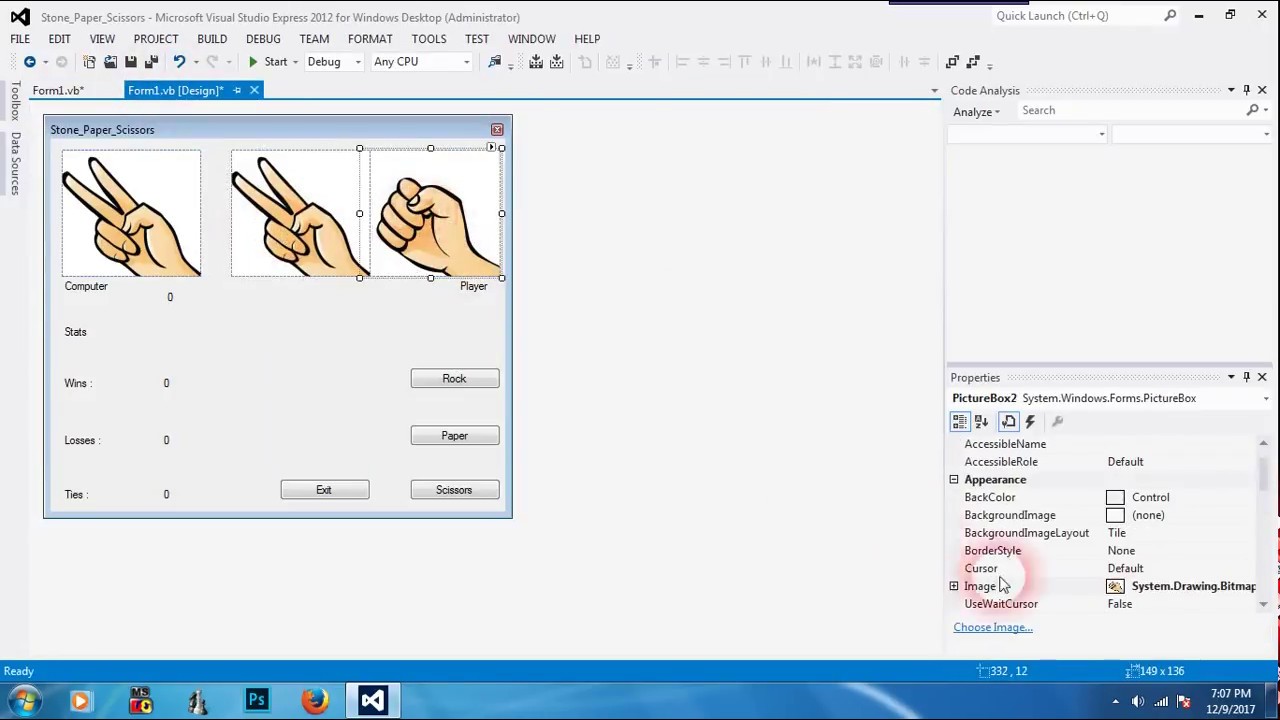
Task: Open the PictureBox2 object selector dropdown
Action: click(x=1266, y=398)
